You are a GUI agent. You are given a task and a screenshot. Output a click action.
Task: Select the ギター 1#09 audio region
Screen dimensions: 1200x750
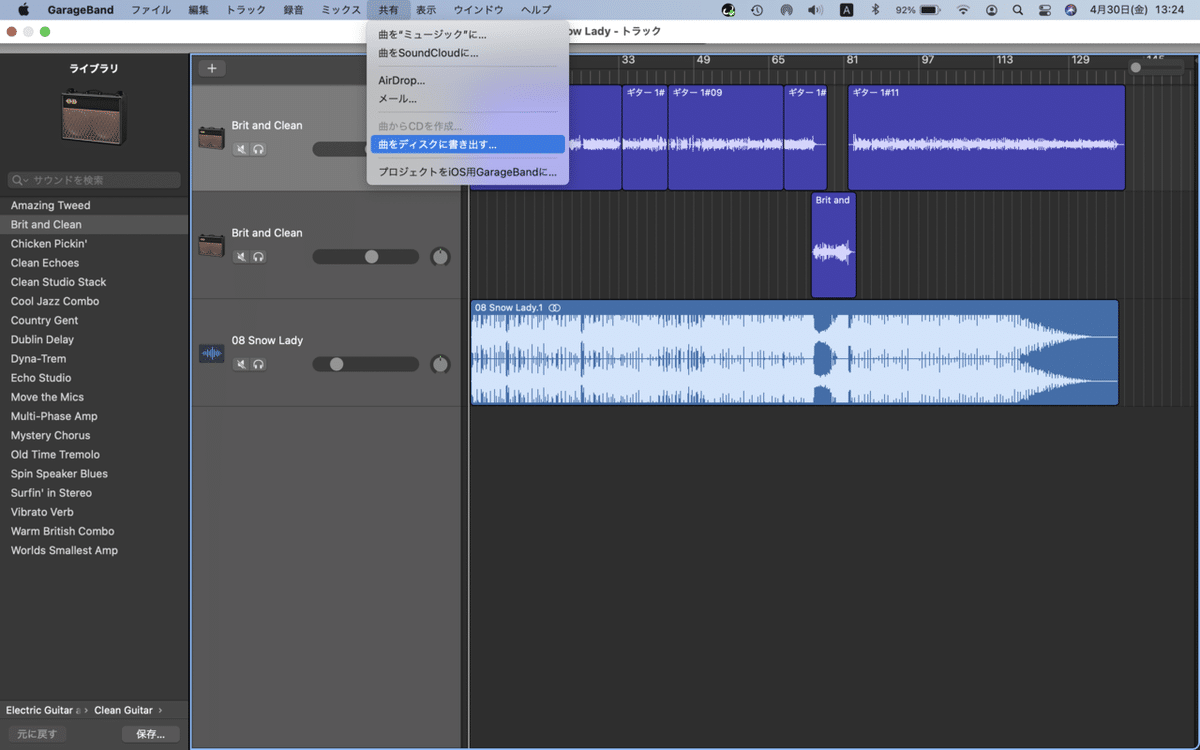(x=725, y=138)
